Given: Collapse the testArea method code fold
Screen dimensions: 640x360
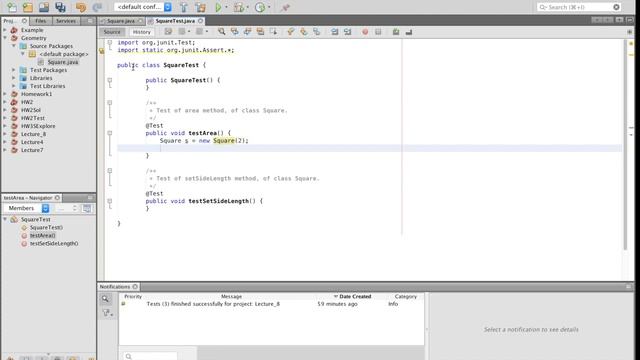Looking at the screenshot, I should click(x=109, y=133).
